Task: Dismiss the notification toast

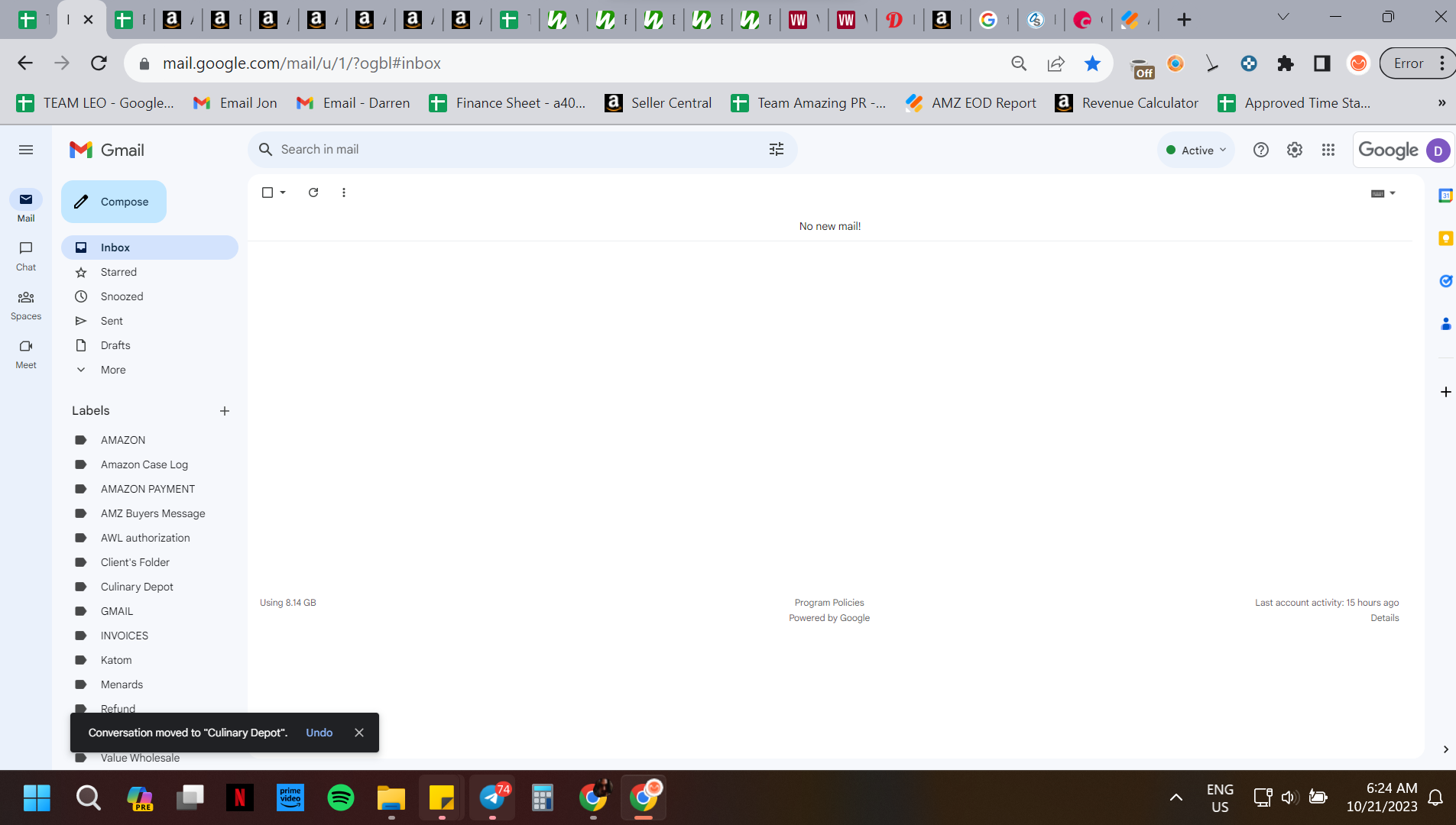Action: coord(359,733)
